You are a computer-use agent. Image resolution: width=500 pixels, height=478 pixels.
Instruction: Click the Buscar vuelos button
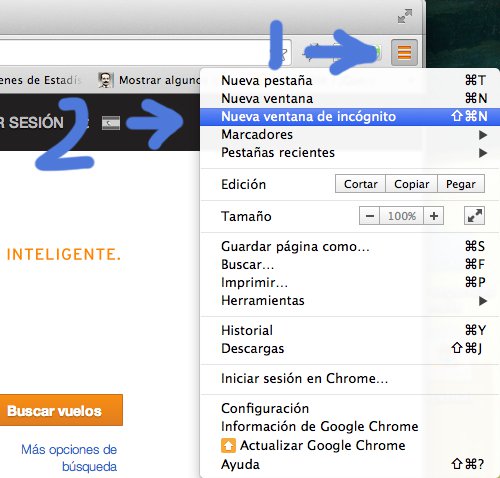61,410
